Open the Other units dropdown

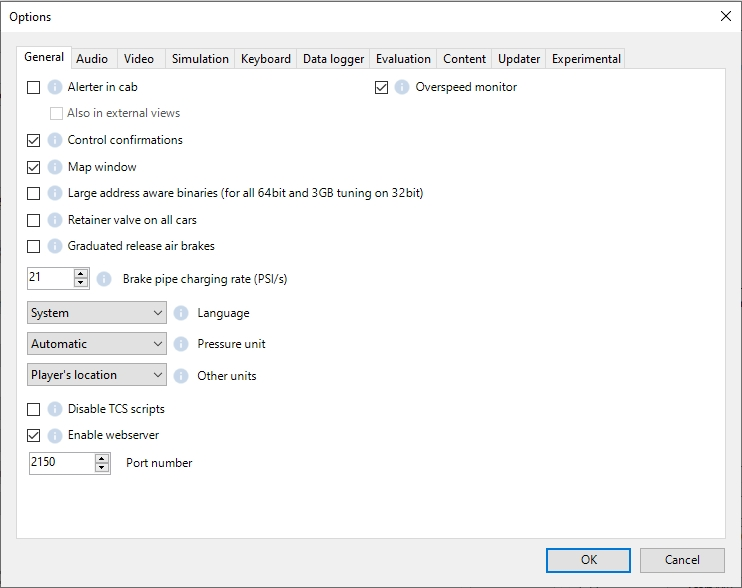(97, 375)
